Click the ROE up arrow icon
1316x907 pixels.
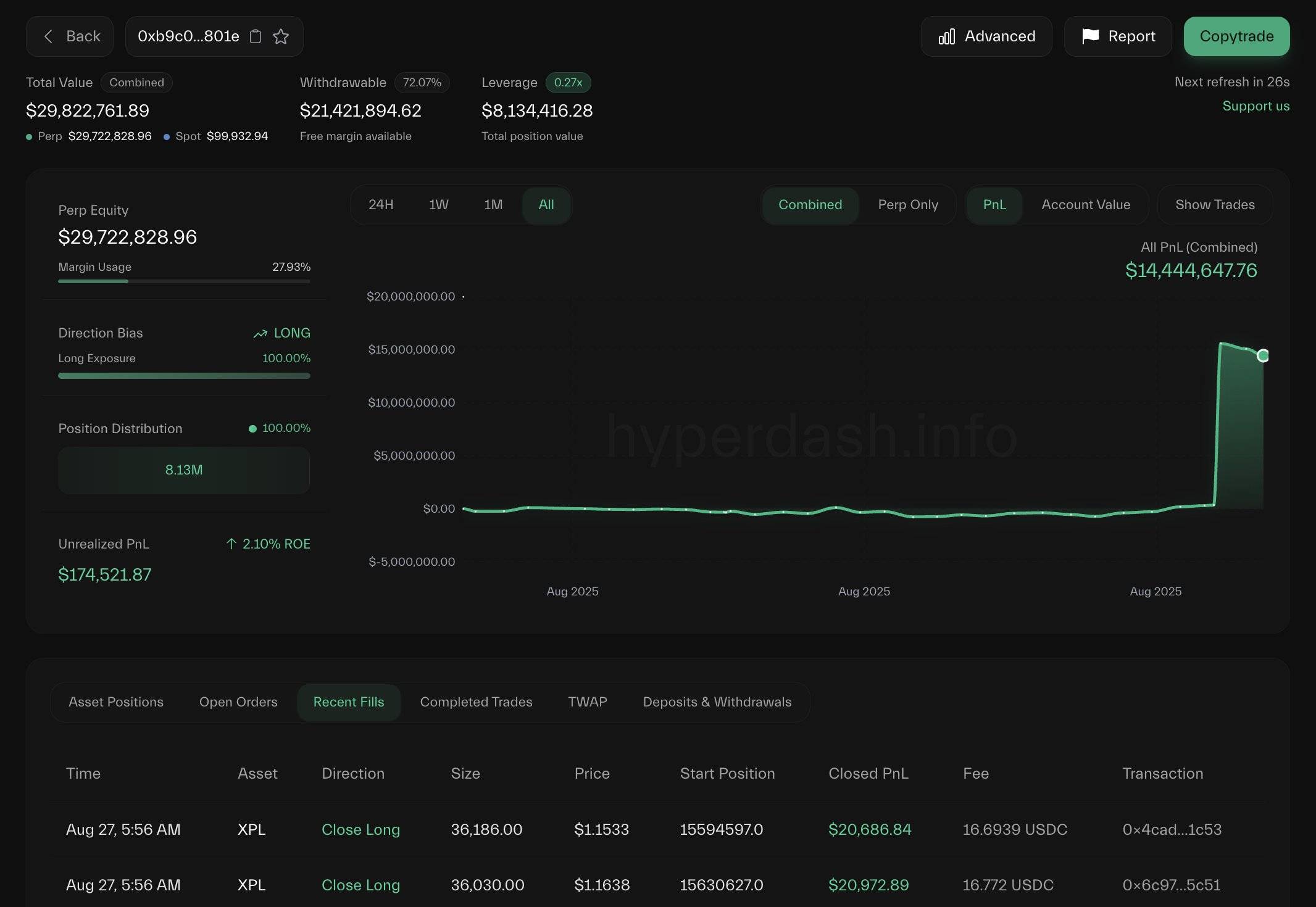(x=231, y=544)
